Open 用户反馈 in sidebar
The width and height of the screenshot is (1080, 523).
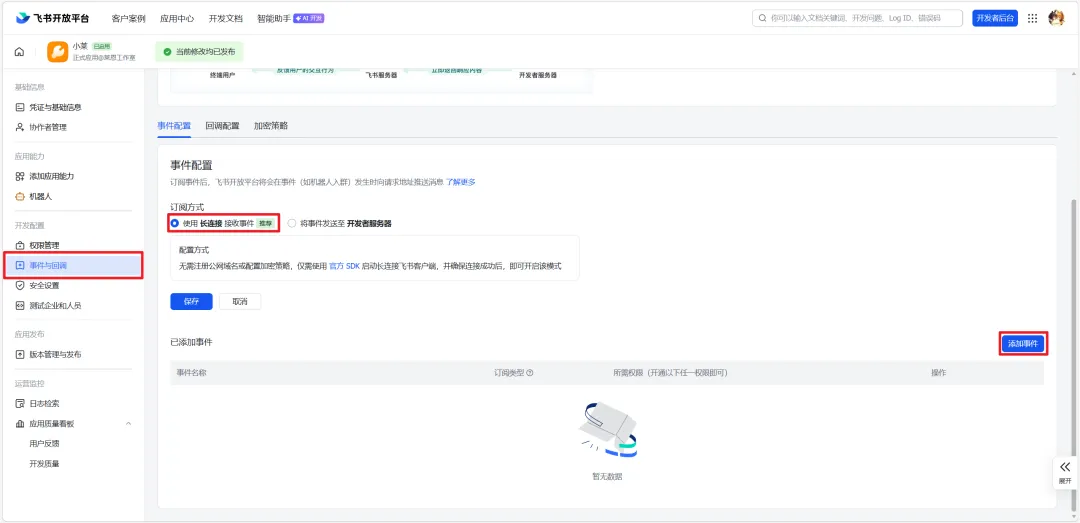(x=44, y=443)
